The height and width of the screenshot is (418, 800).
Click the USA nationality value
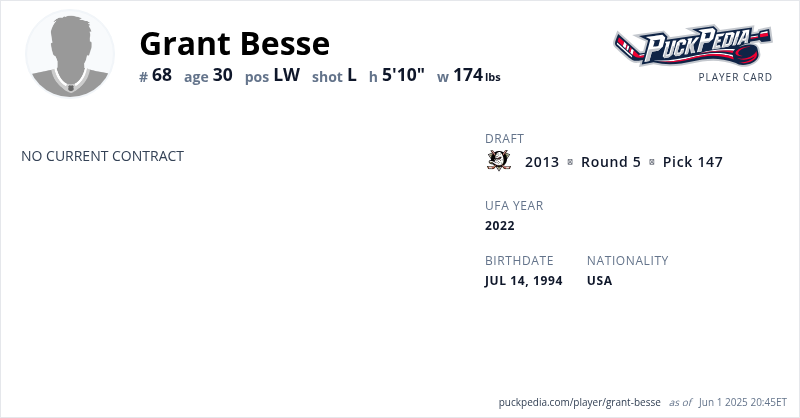(599, 281)
